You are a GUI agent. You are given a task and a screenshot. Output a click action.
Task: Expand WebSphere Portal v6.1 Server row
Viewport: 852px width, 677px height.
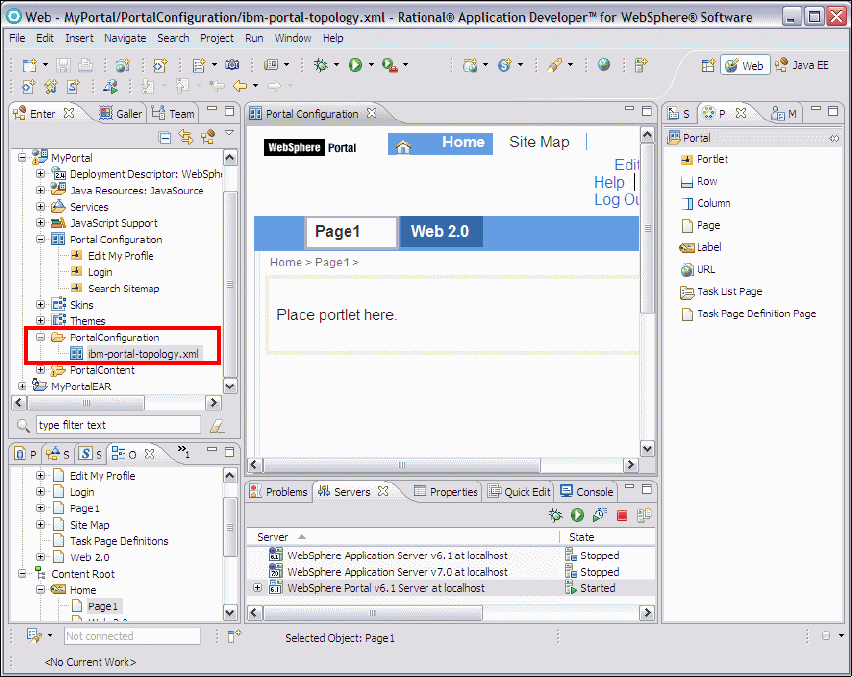tap(258, 588)
